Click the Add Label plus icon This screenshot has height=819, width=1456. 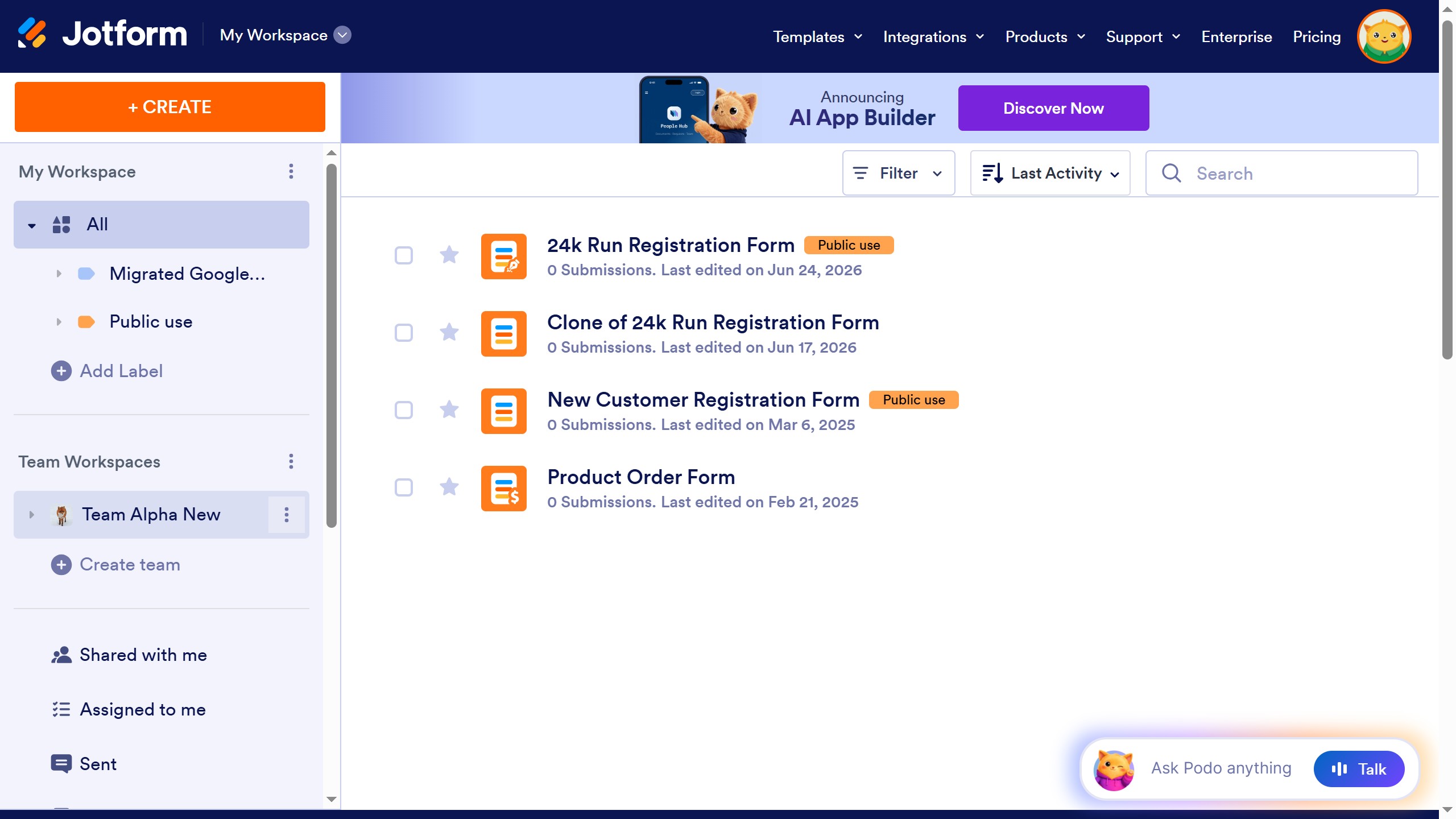pyautogui.click(x=61, y=371)
